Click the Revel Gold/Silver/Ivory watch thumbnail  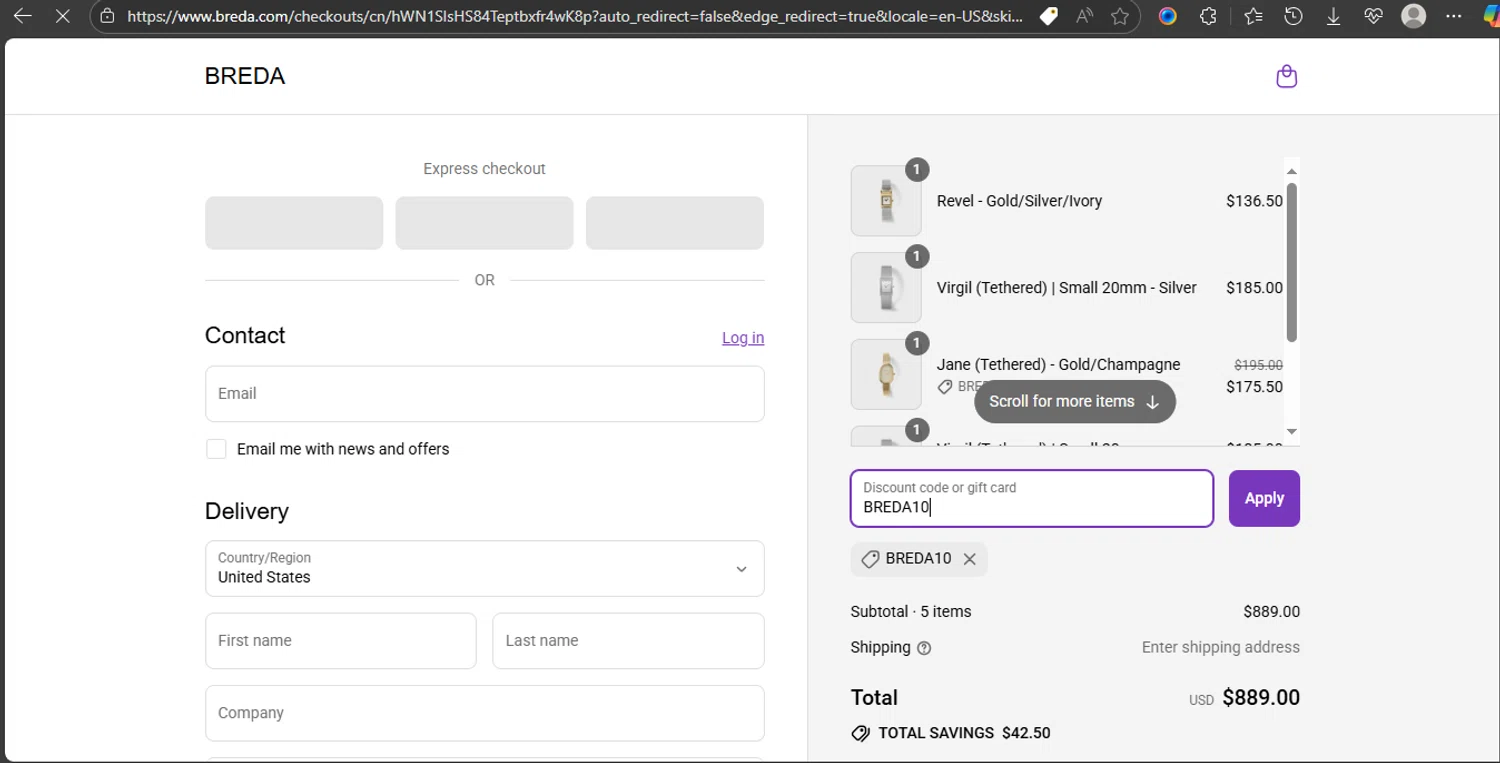pyautogui.click(x=886, y=201)
